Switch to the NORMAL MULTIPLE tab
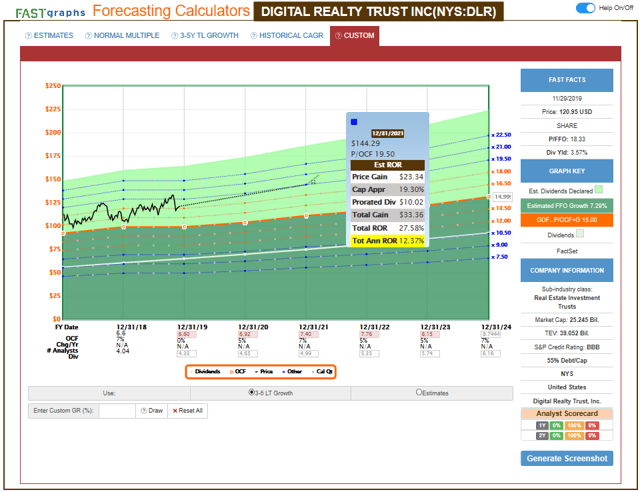This screenshot has height=492, width=640. point(122,36)
